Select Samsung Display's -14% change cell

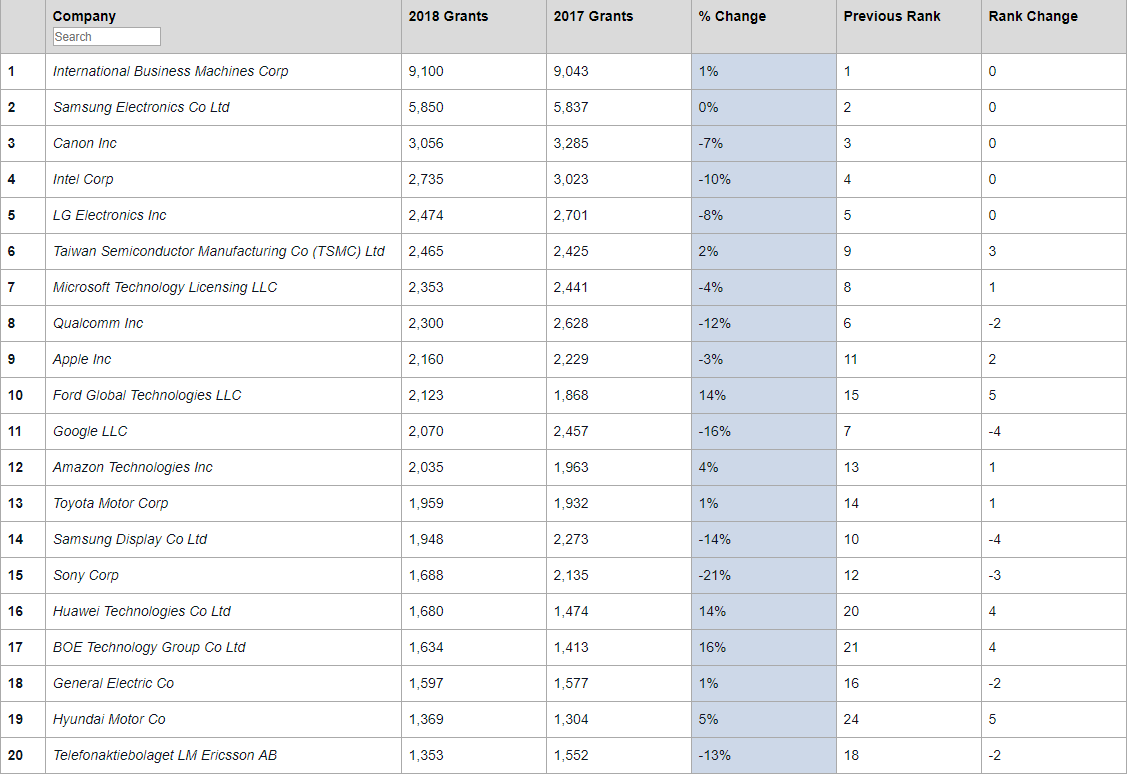[764, 539]
